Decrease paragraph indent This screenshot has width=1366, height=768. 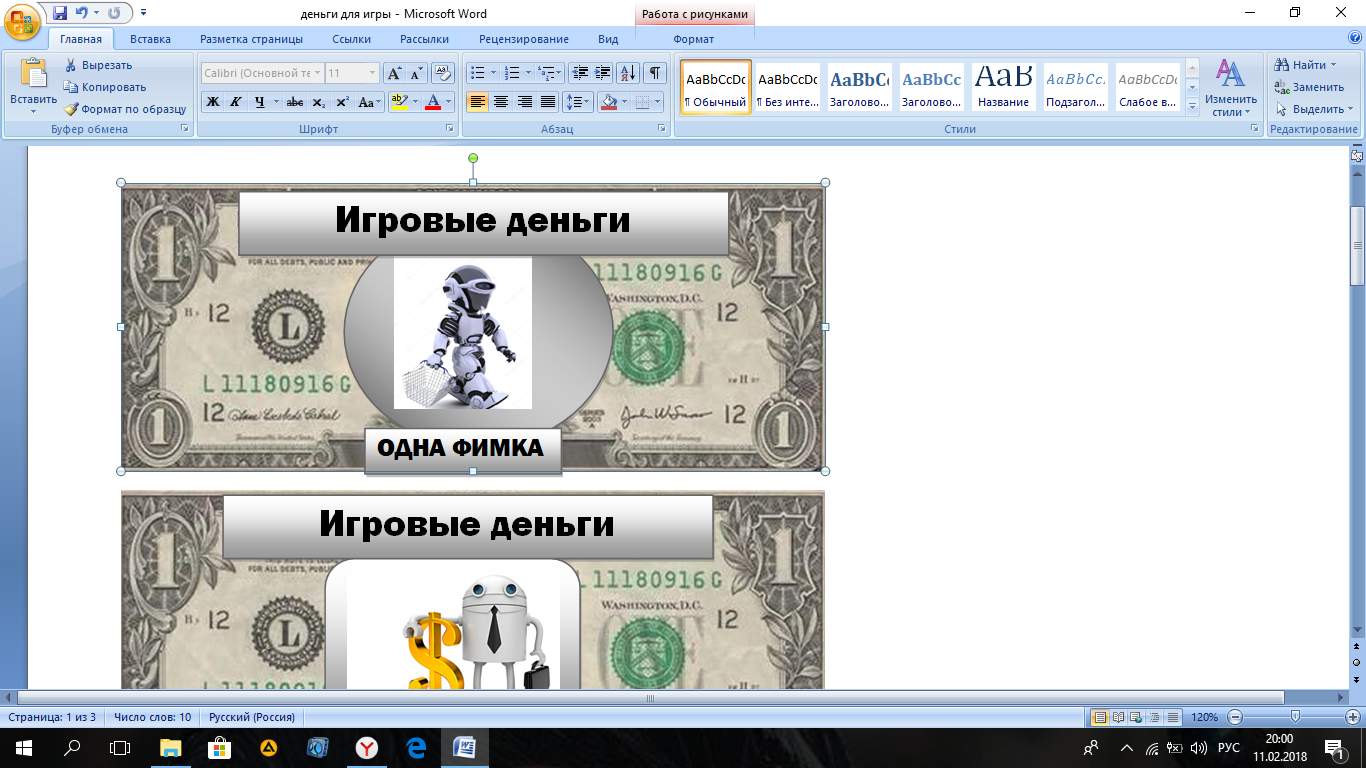point(580,73)
